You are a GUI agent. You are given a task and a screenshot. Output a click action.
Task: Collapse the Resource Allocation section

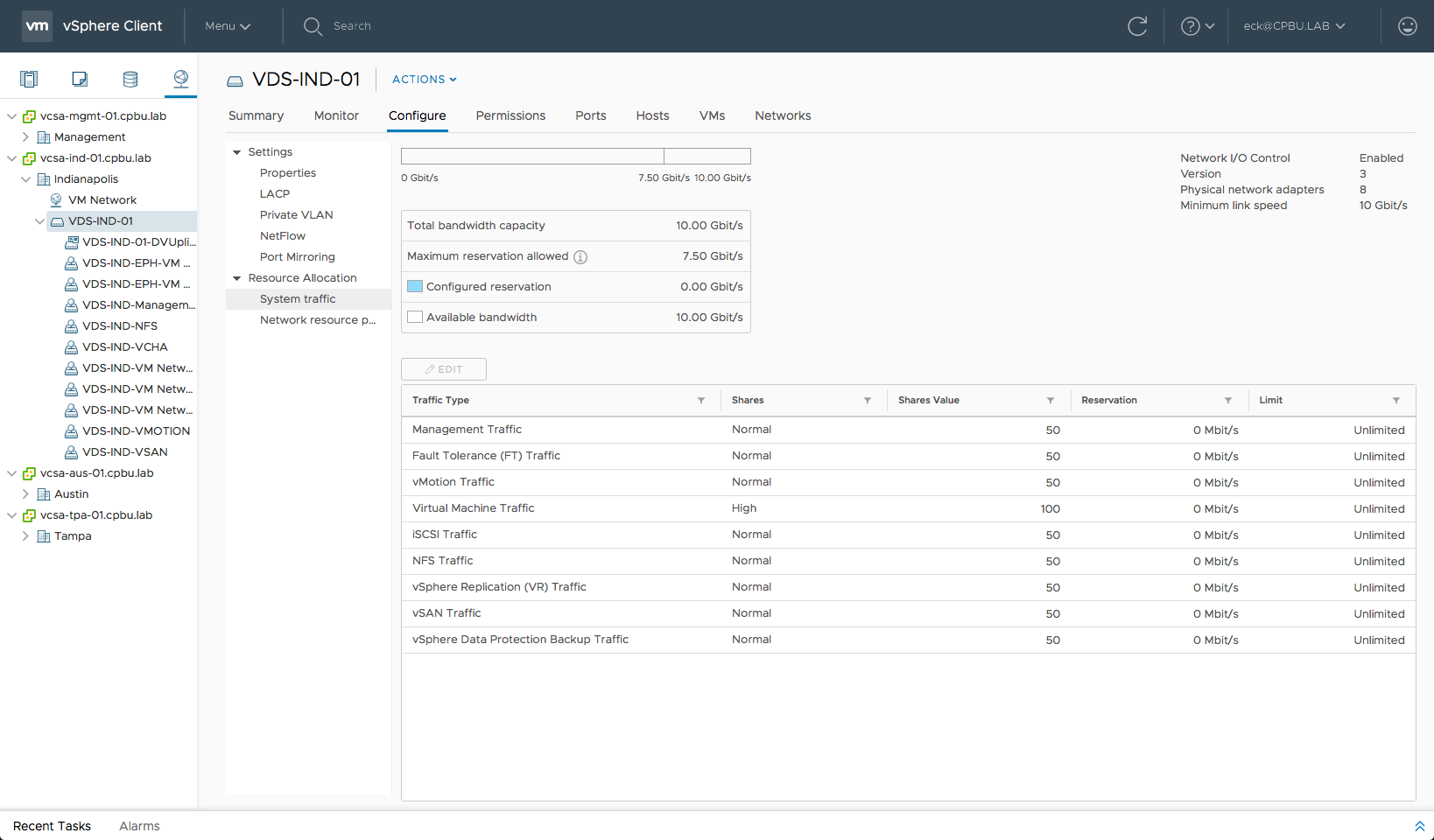click(x=236, y=278)
